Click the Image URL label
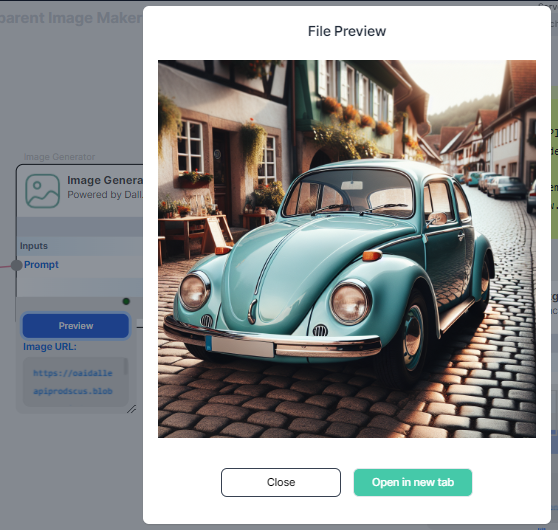Screen dimensions: 558x530 50,346
